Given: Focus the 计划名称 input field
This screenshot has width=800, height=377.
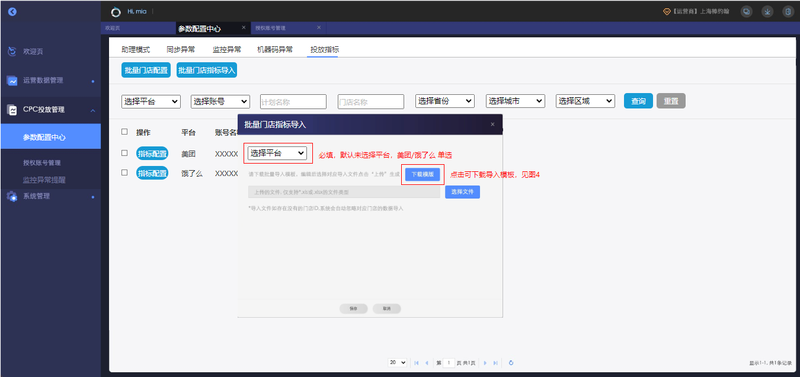Looking at the screenshot, I should coord(293,102).
